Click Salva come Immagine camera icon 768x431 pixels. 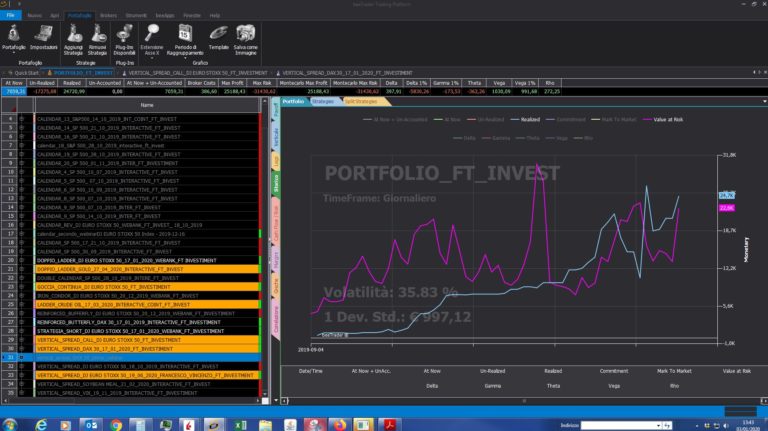pyautogui.click(x=246, y=40)
